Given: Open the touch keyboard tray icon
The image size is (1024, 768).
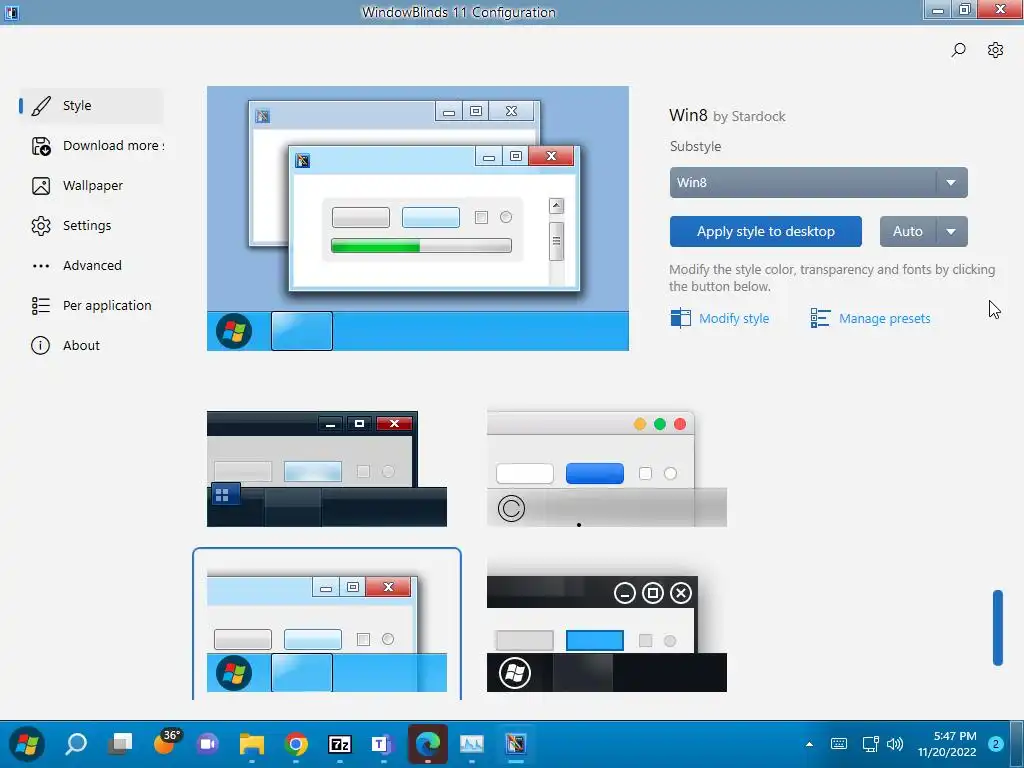Looking at the screenshot, I should (x=839, y=744).
